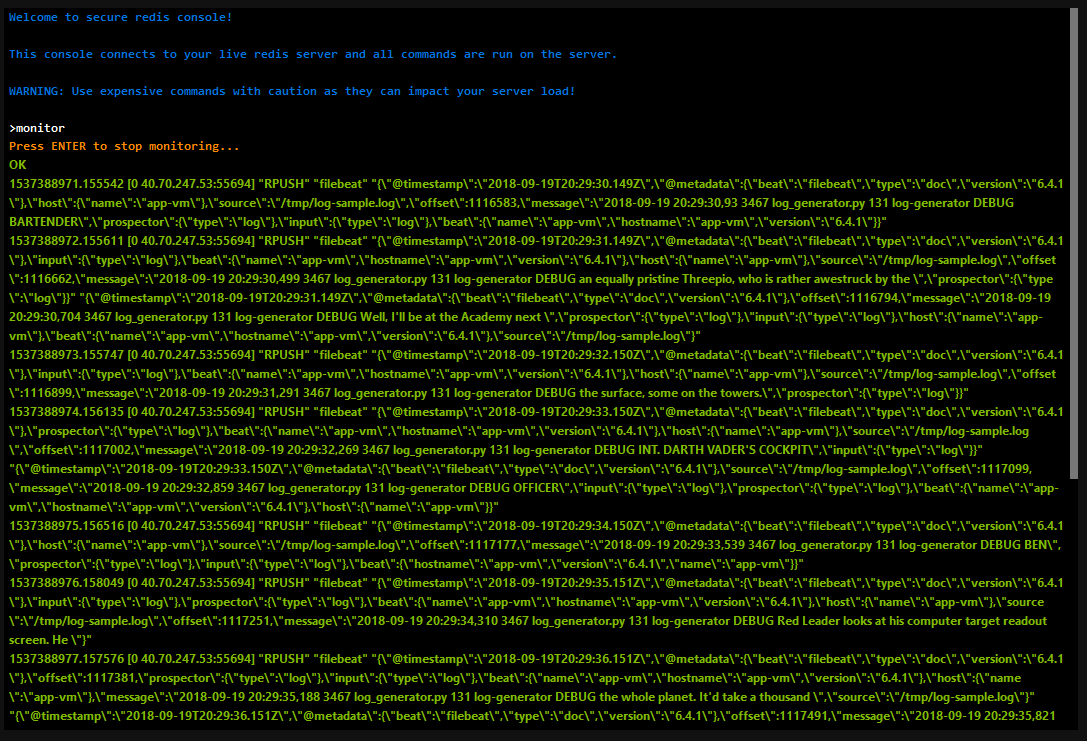Click 'DARTH VADER'S COCKPIT' in the log output
Screen dimensions: 1087x741
point(736,450)
